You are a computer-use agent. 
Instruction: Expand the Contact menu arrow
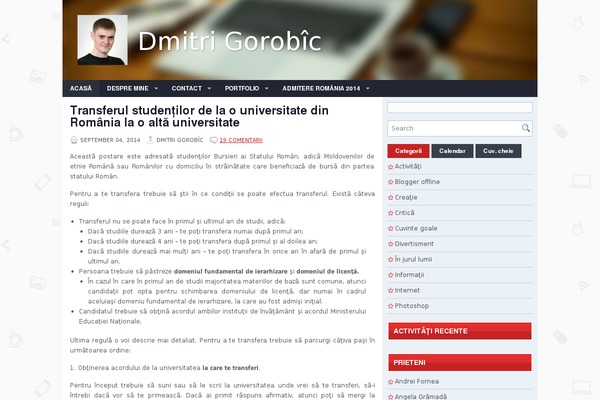point(209,88)
